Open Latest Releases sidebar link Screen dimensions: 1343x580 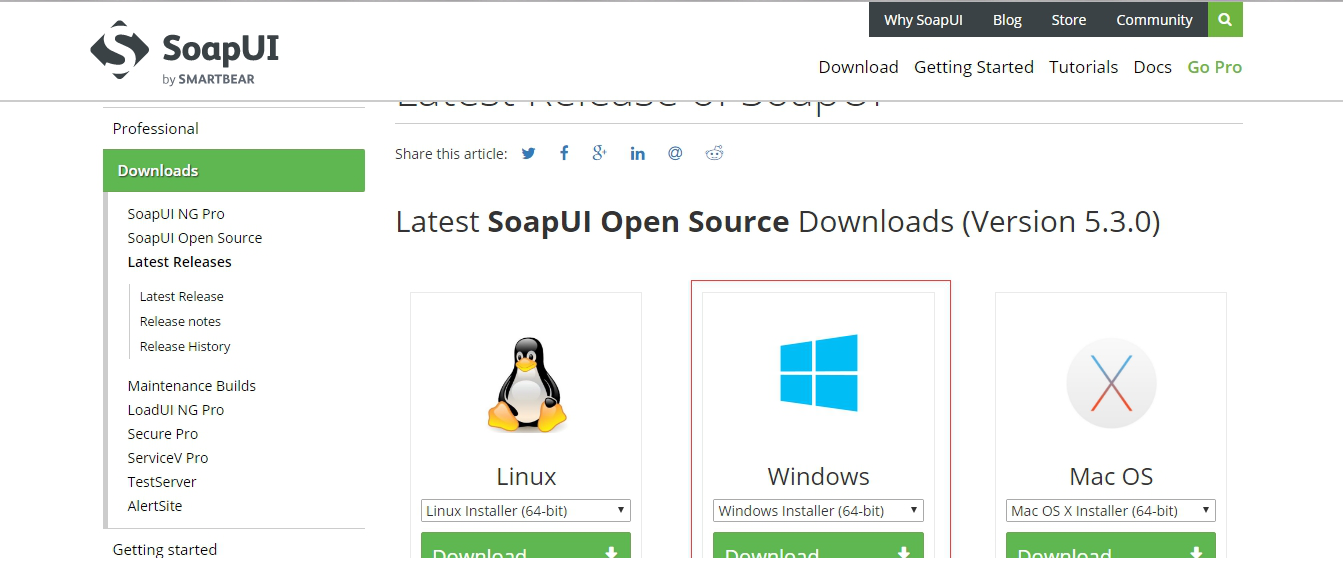(179, 262)
